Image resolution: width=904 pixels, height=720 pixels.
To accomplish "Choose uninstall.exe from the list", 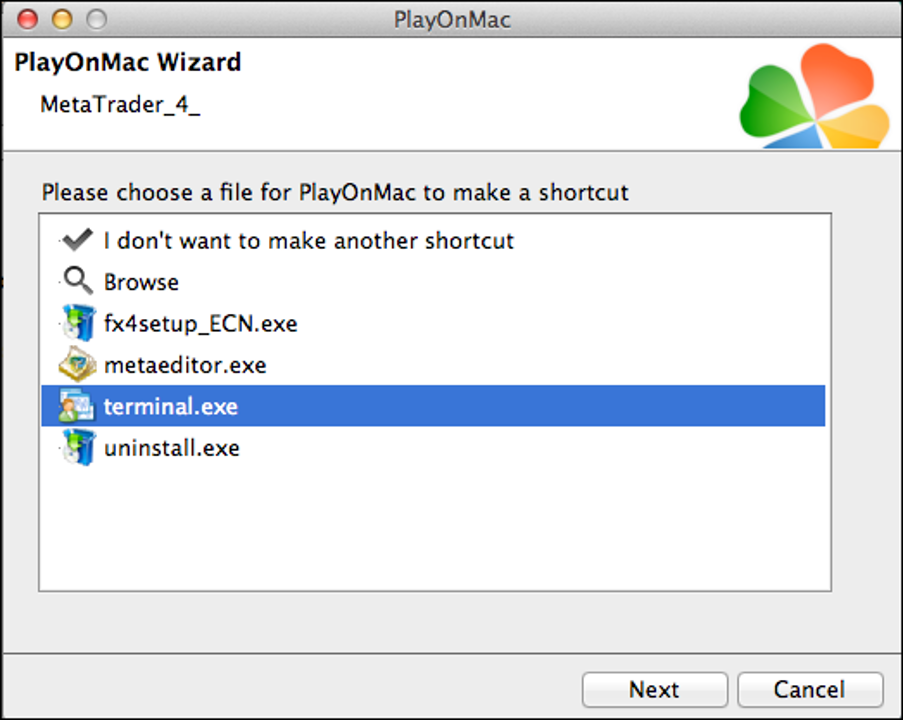I will click(172, 448).
